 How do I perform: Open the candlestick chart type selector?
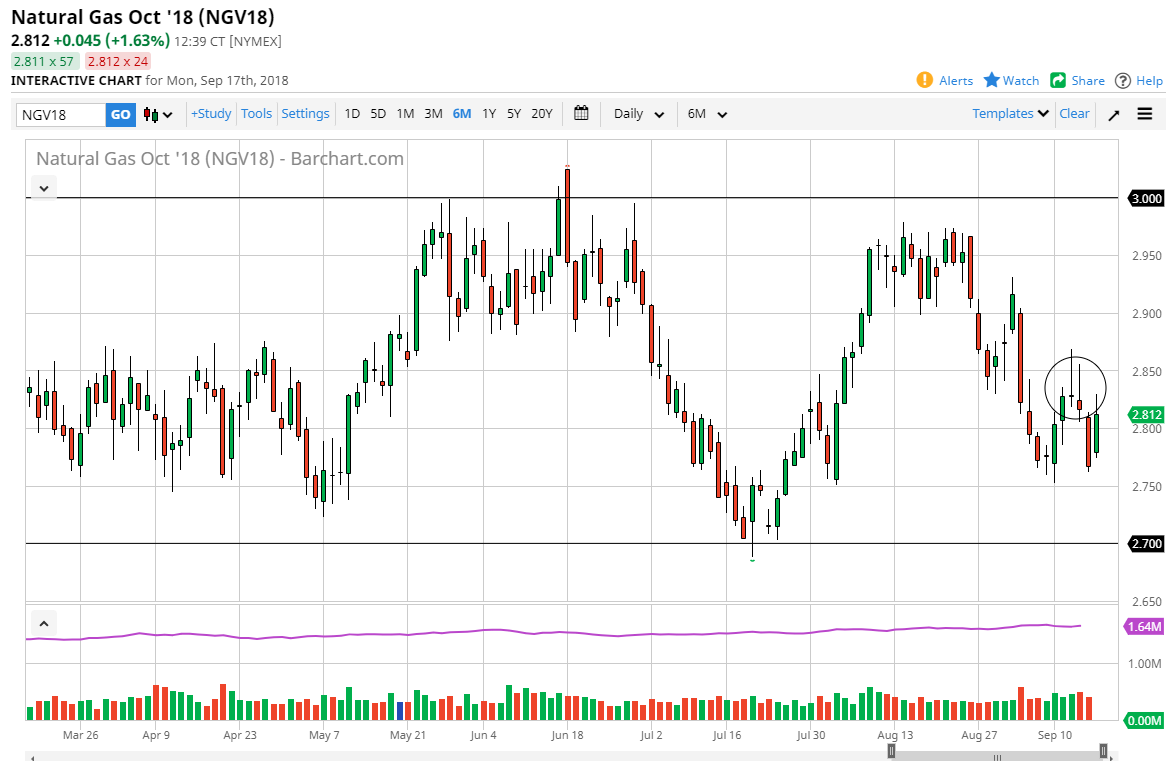coord(157,114)
